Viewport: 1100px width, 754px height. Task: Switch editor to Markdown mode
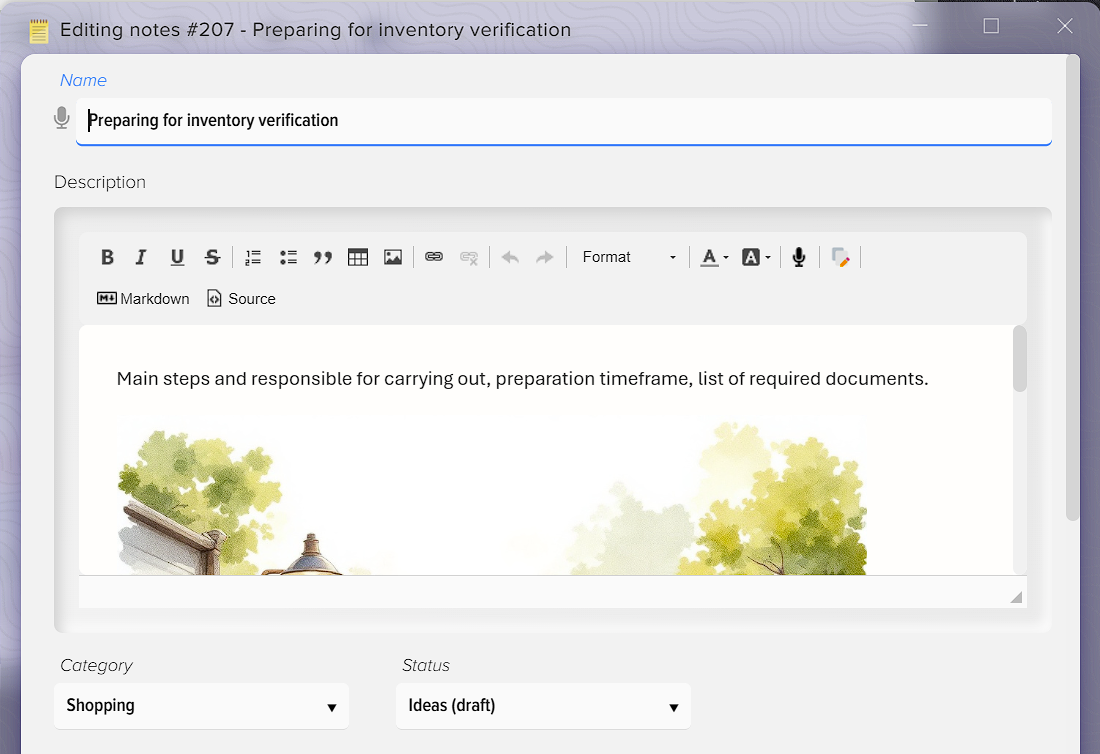[143, 299]
